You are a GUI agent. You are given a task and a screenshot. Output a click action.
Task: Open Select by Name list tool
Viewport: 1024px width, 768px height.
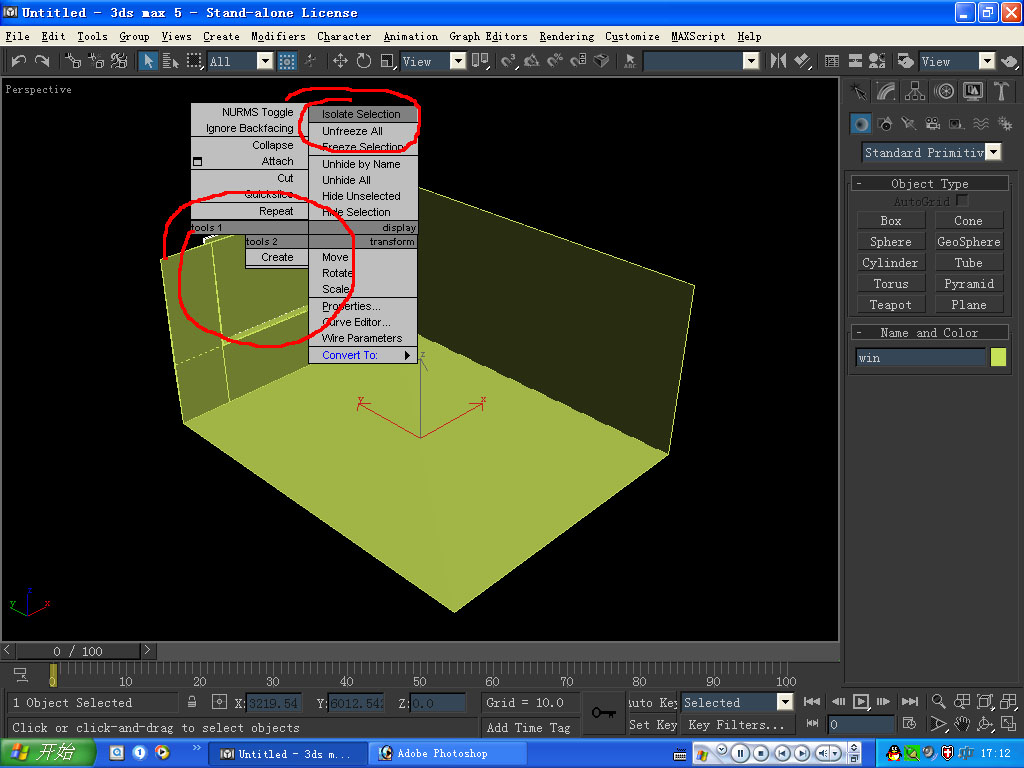(170, 61)
